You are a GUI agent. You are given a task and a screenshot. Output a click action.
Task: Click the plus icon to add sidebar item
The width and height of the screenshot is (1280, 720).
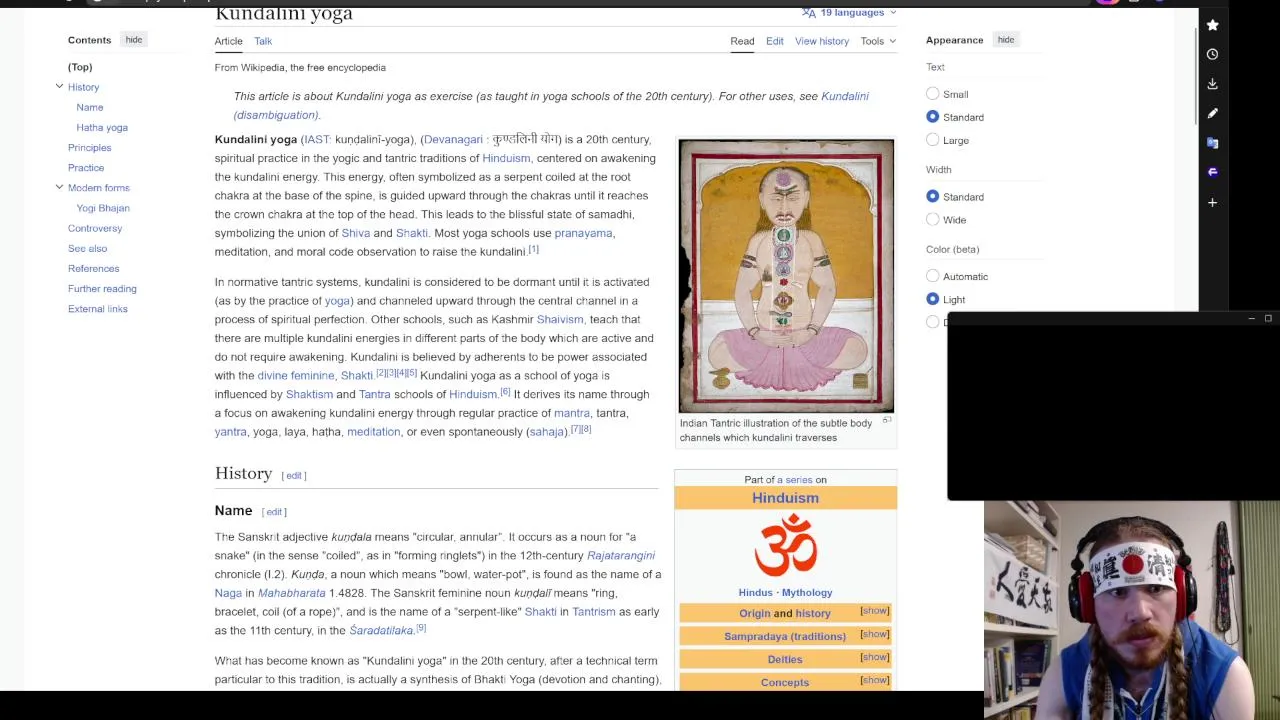click(1212, 202)
